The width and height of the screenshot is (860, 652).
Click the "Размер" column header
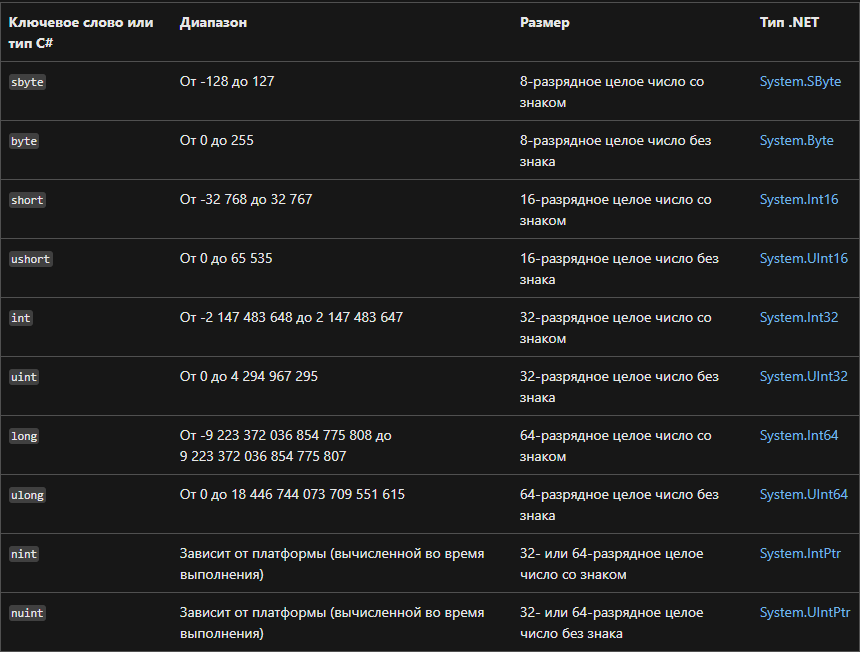545,23
